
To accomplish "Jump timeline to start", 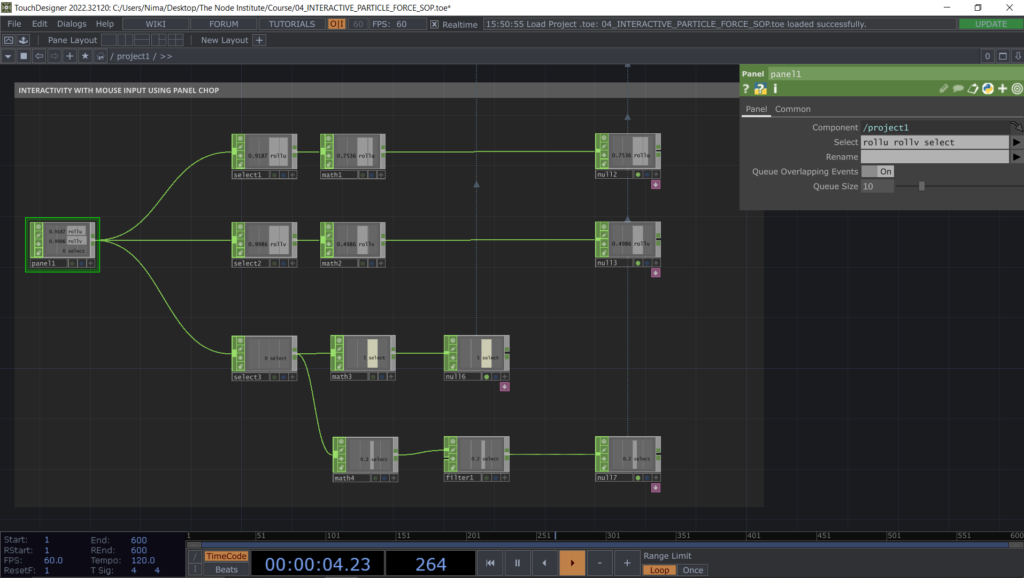I will tap(490, 563).
